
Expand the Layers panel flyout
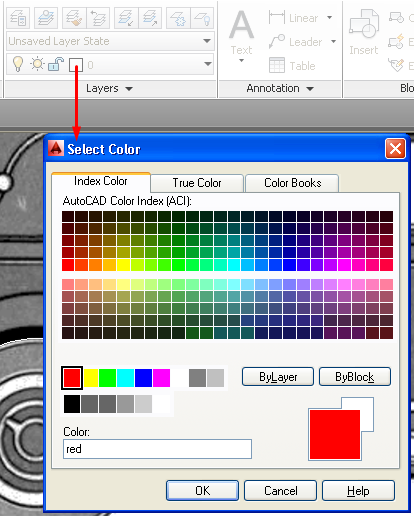pyautogui.click(x=109, y=88)
